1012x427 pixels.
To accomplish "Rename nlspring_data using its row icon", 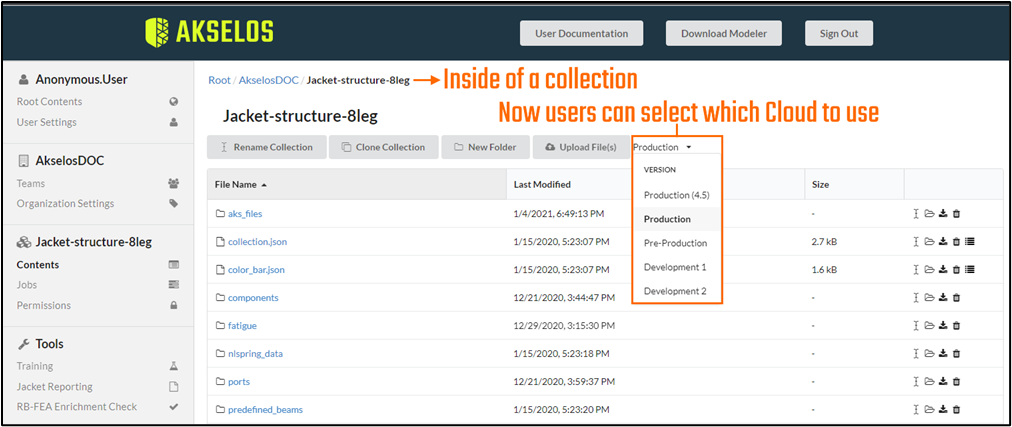I will click(916, 353).
